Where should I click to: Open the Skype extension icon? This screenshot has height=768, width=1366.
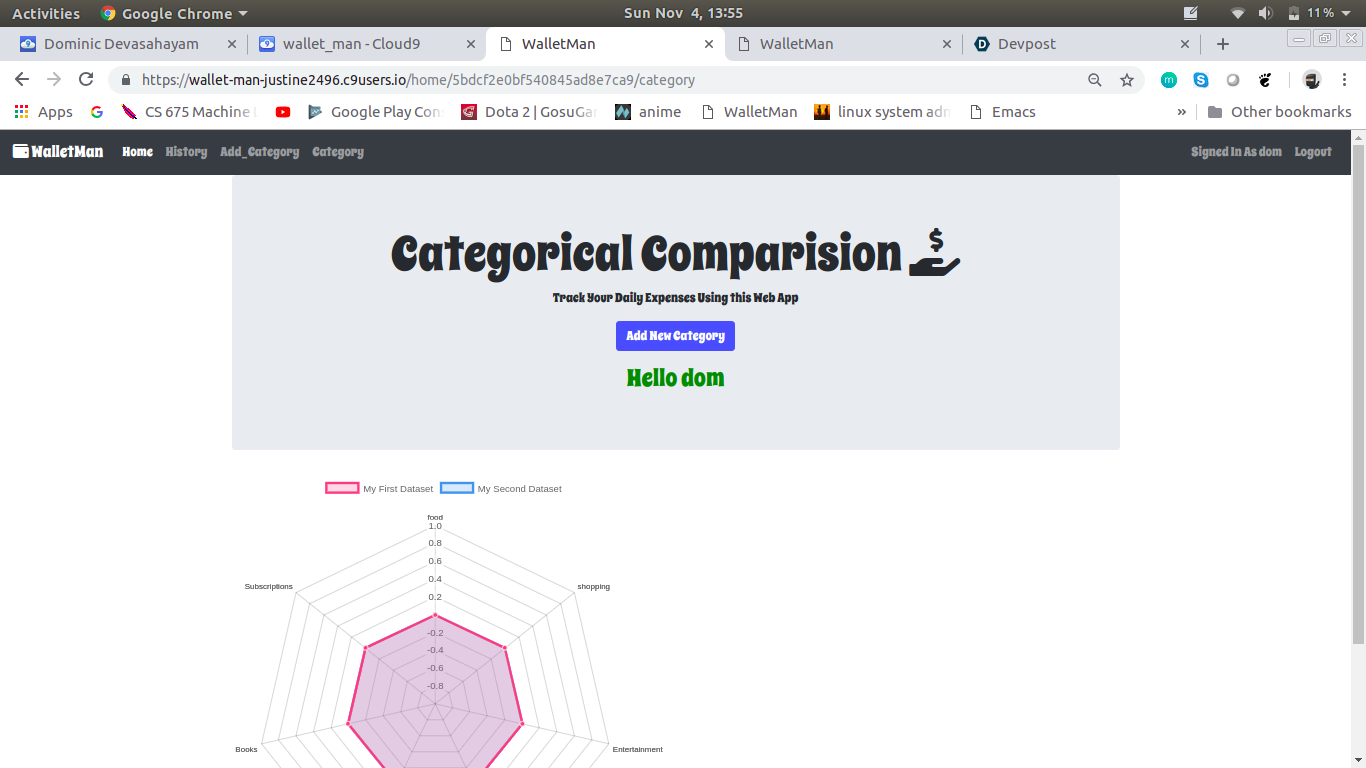[x=1201, y=80]
